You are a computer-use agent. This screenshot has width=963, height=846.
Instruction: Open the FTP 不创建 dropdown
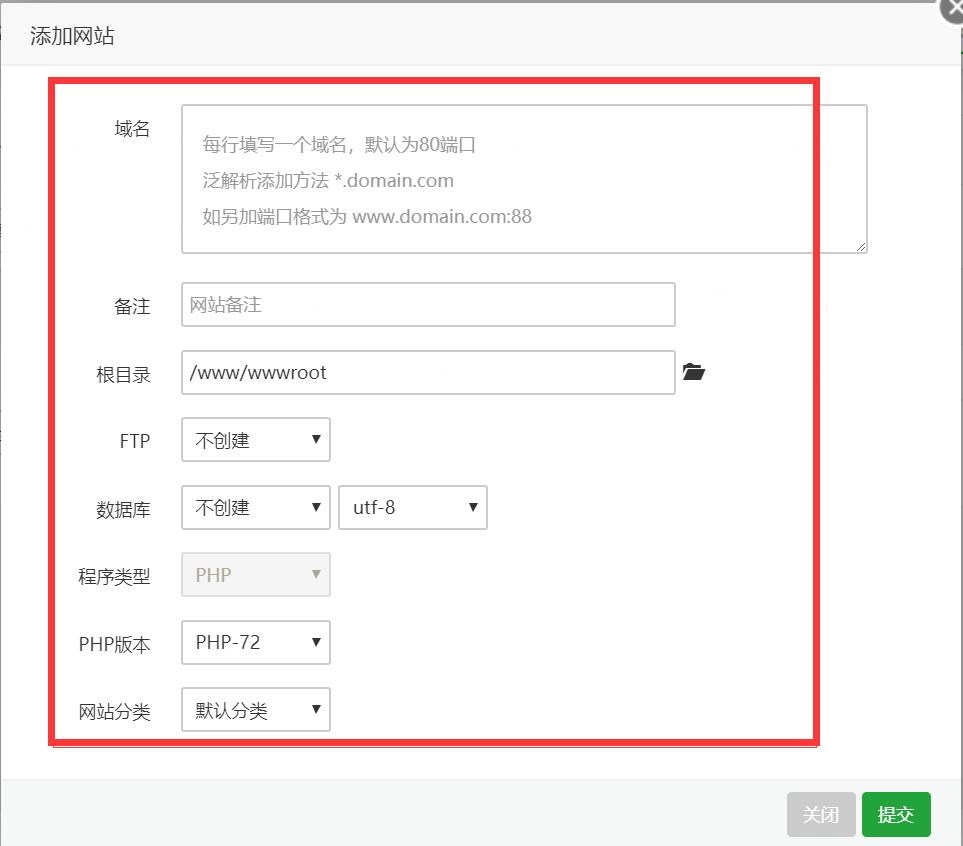255,439
